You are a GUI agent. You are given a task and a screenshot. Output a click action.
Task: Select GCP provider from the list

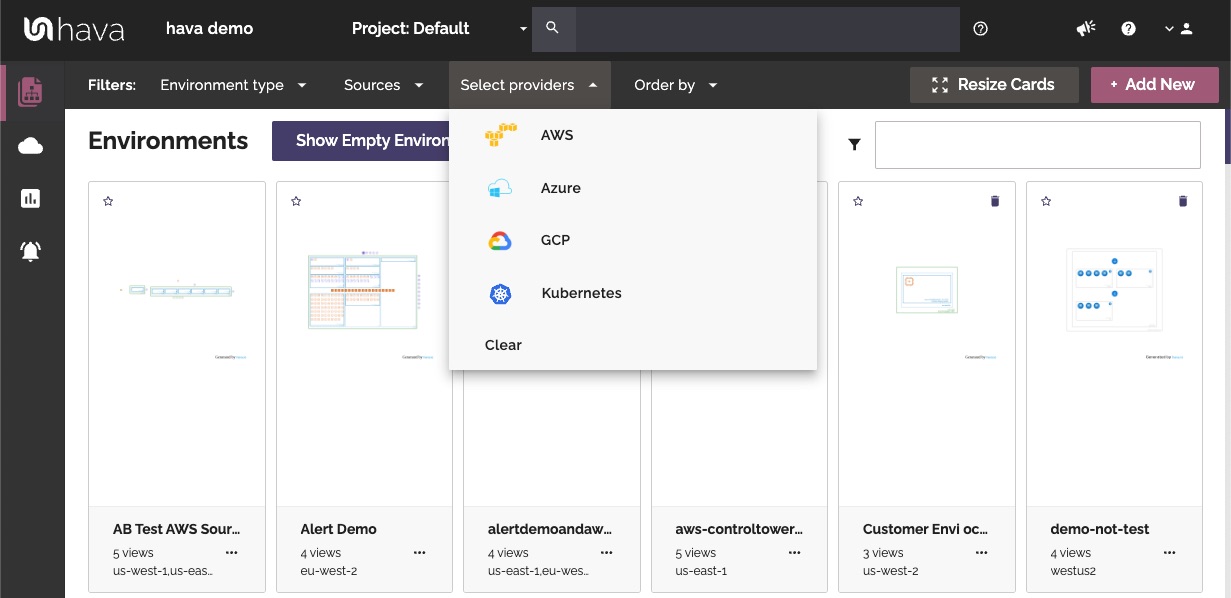[x=633, y=240]
